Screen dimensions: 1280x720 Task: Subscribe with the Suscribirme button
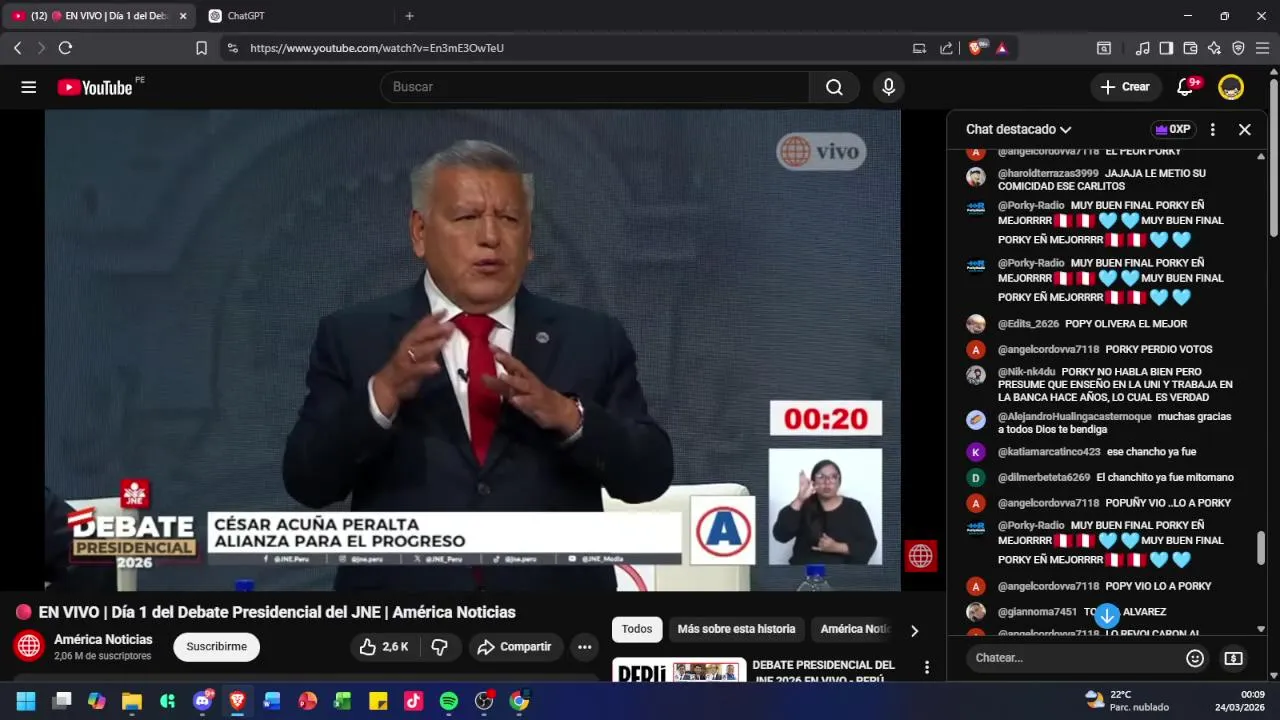click(216, 647)
